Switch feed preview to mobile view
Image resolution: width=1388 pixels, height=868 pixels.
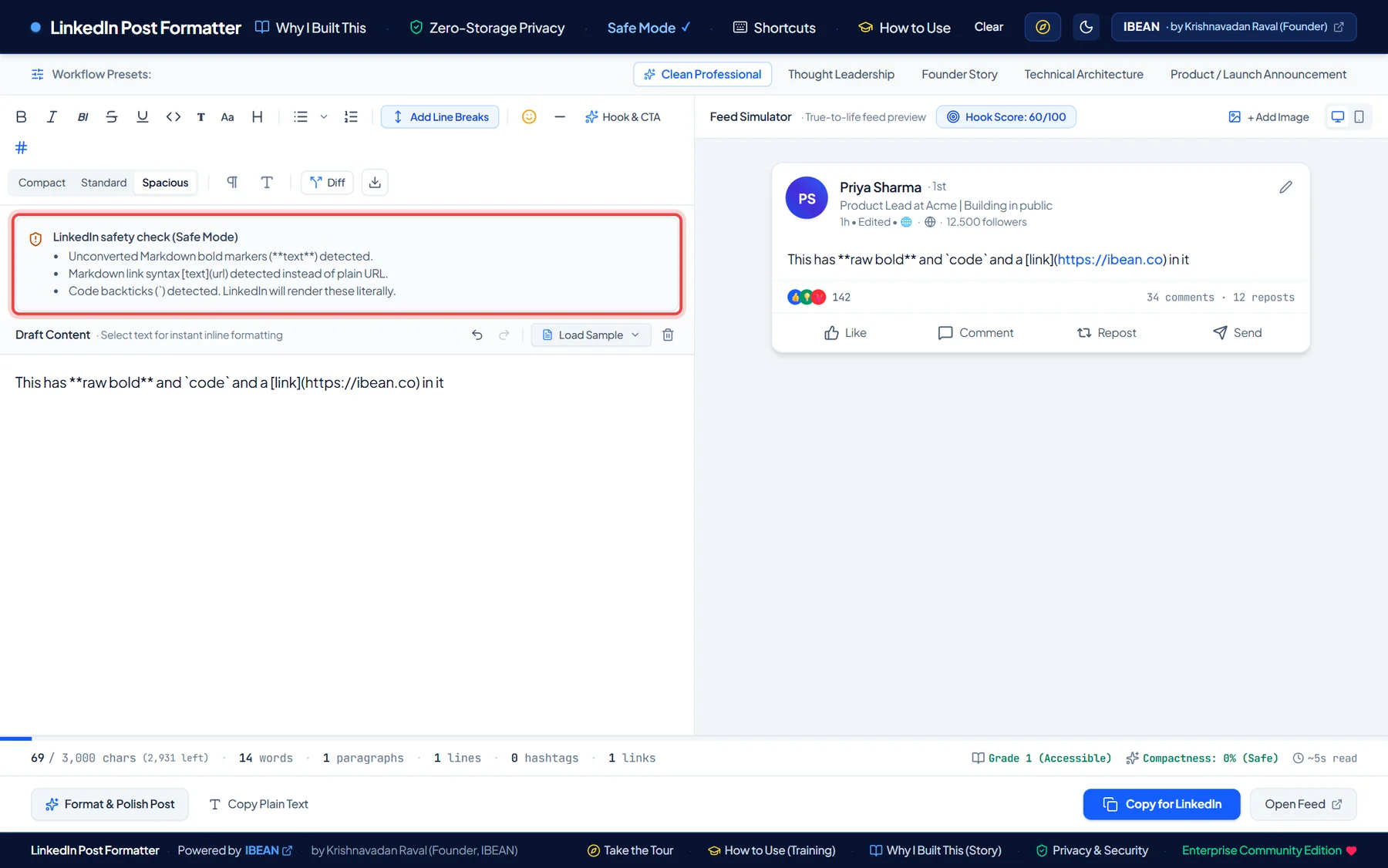click(1359, 117)
